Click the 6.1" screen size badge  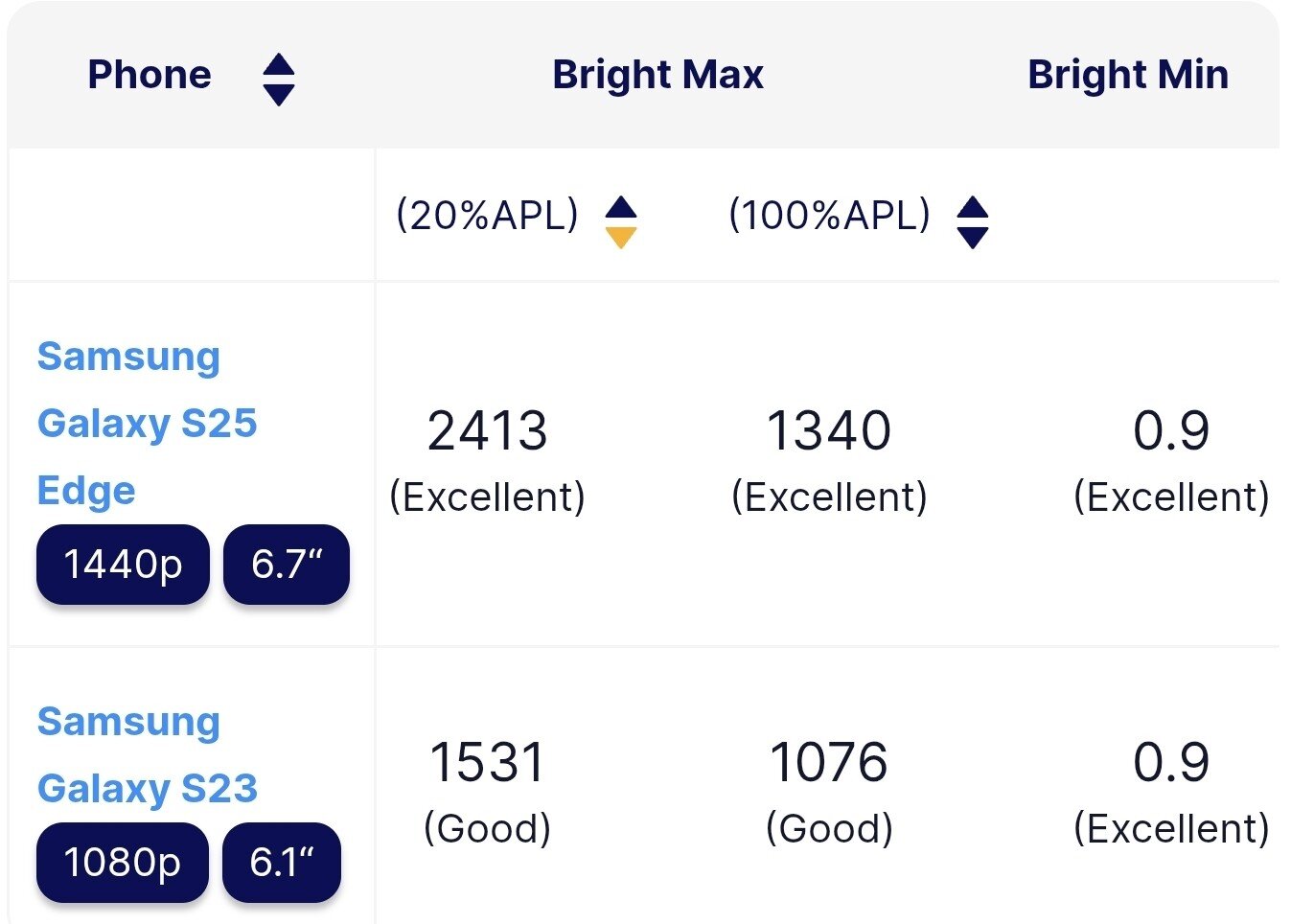tap(281, 863)
